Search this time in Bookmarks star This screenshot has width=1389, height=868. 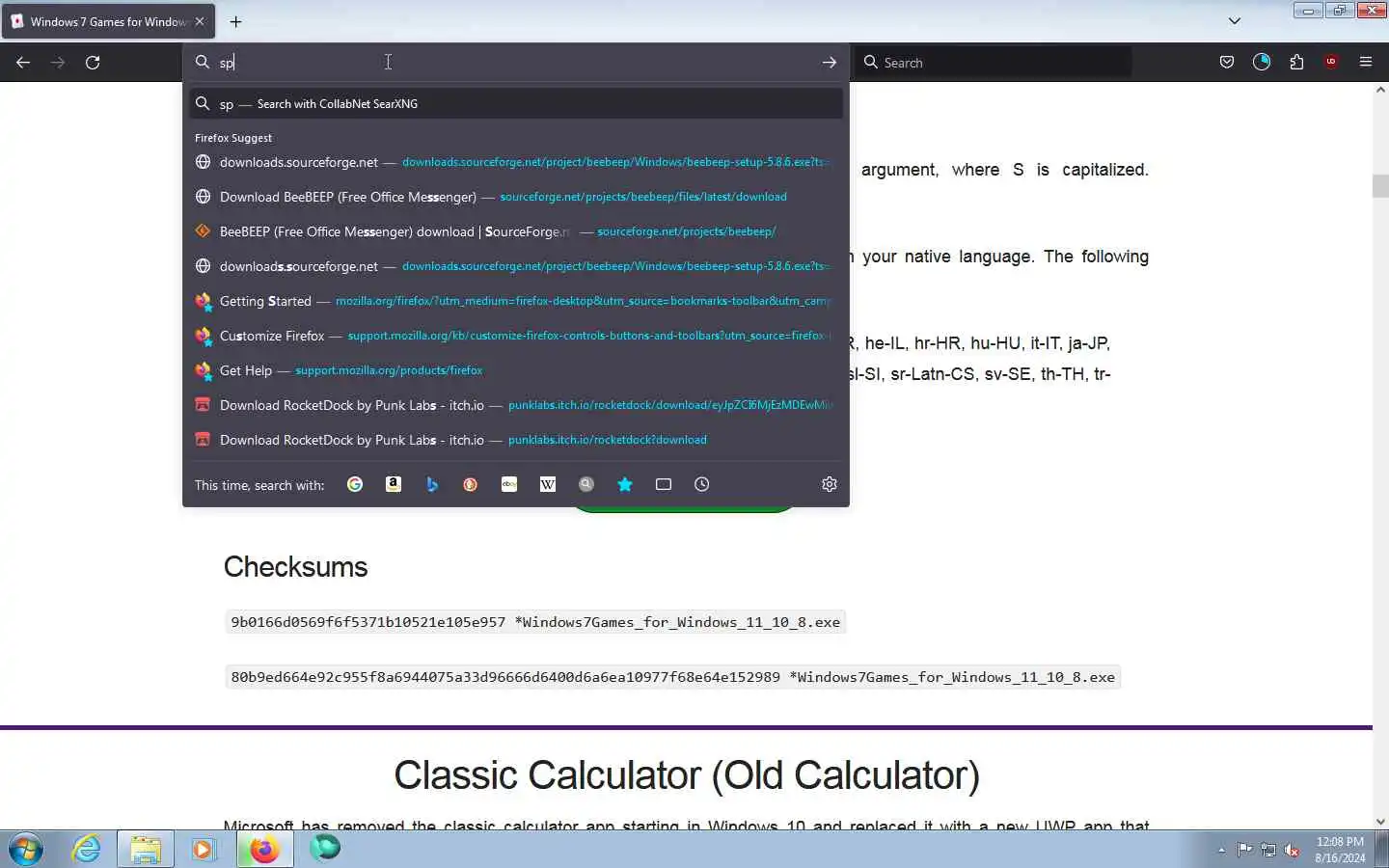(x=625, y=484)
